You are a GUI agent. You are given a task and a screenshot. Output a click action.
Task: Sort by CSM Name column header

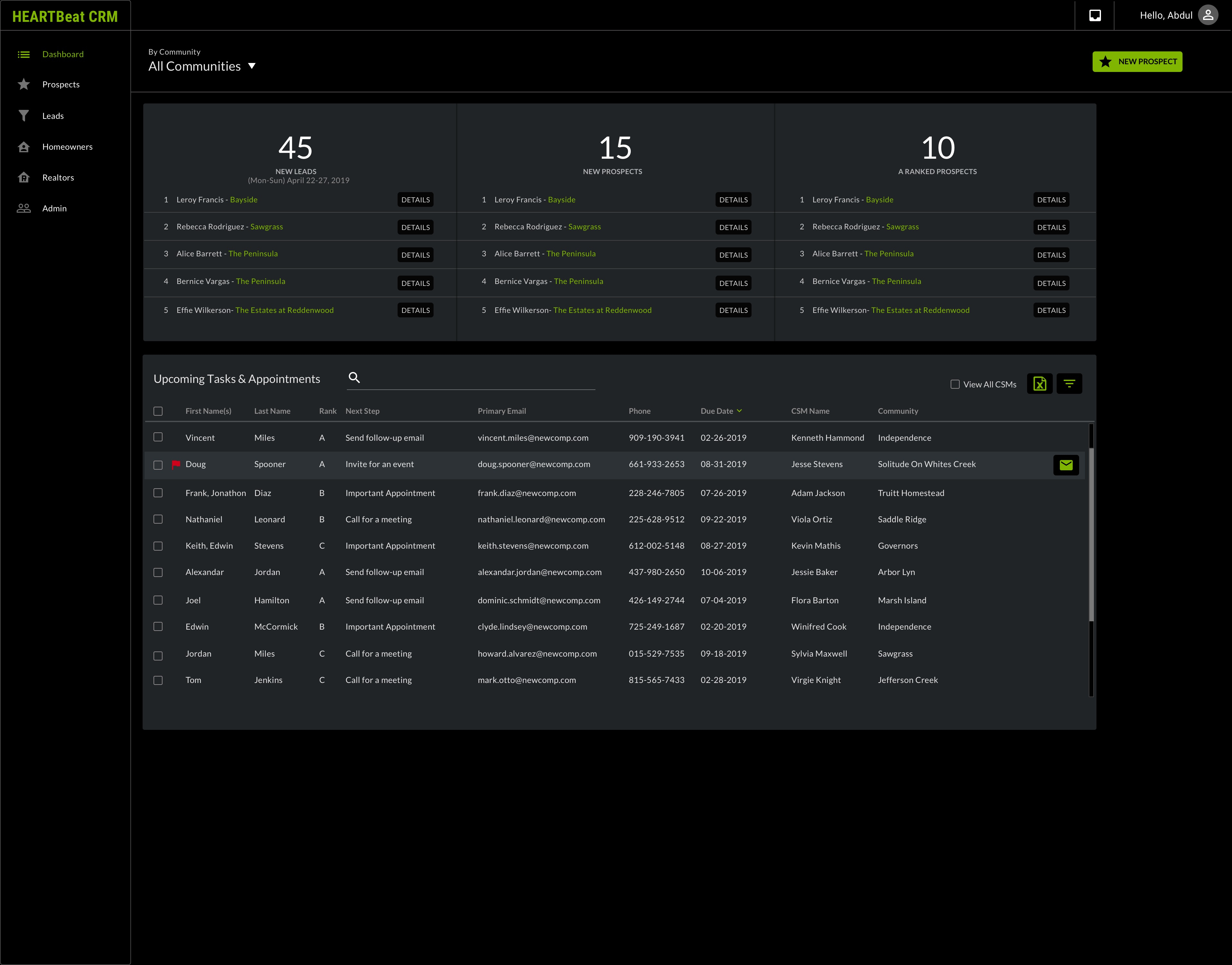tap(810, 411)
